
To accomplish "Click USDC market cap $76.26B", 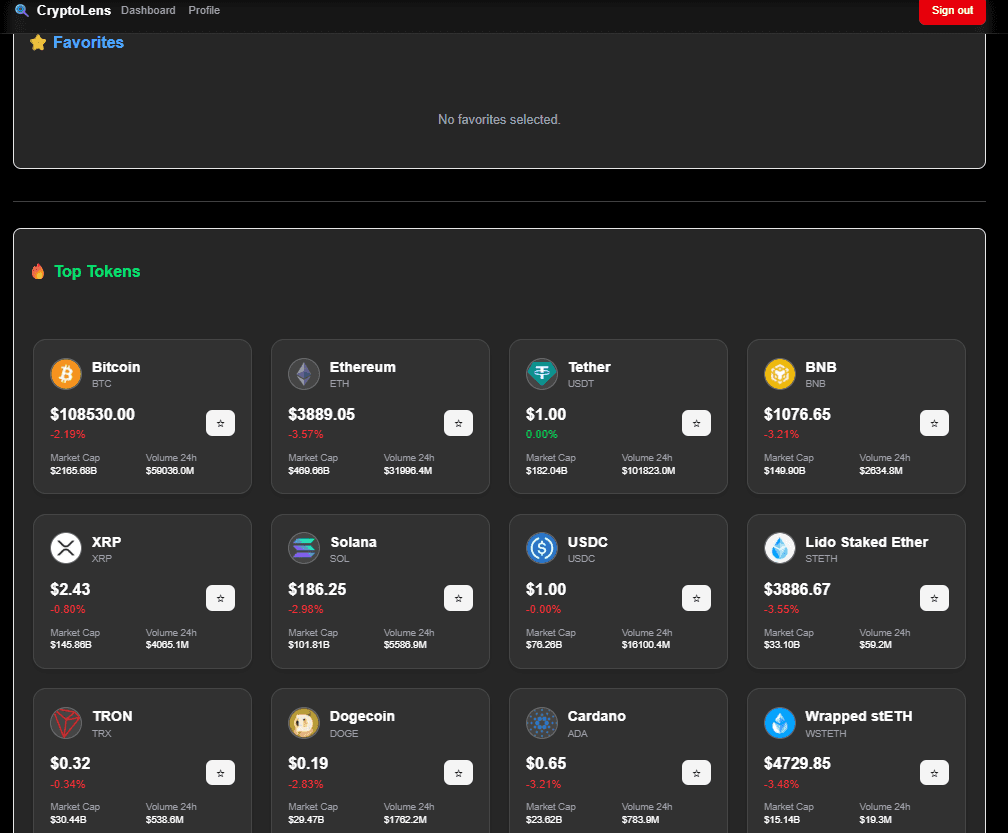I will tap(544, 645).
